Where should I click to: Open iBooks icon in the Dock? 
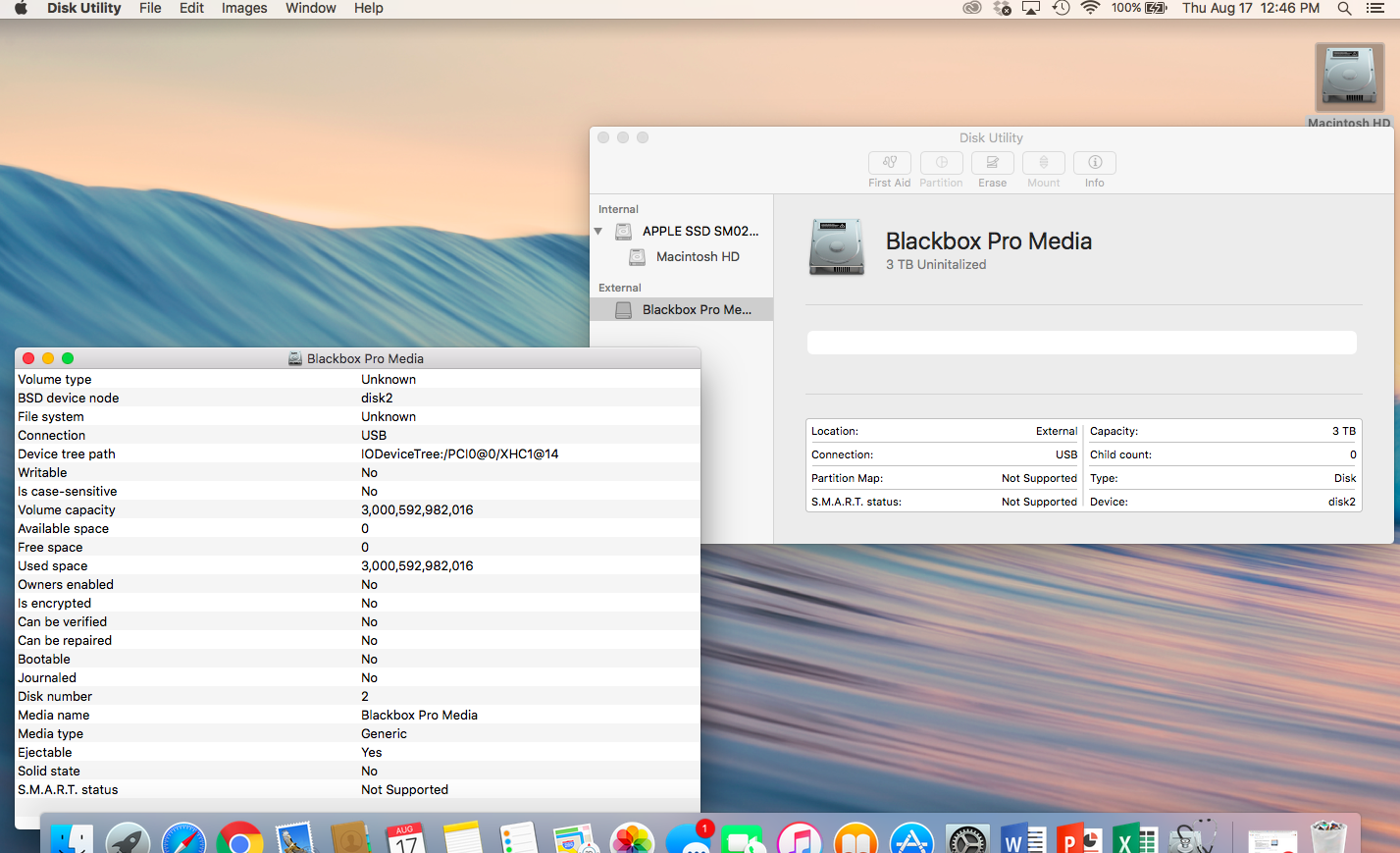(x=856, y=839)
